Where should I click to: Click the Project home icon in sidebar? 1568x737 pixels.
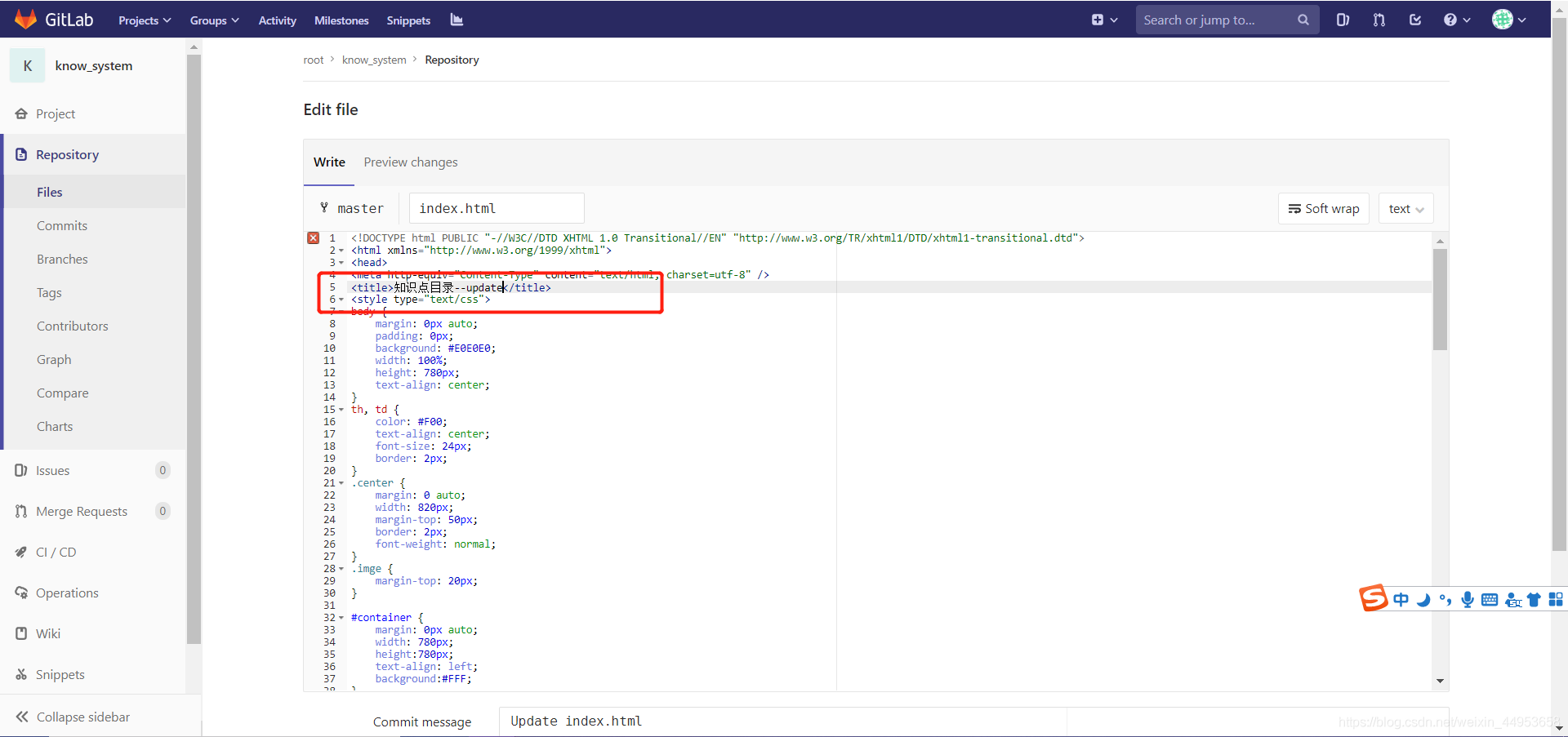21,113
